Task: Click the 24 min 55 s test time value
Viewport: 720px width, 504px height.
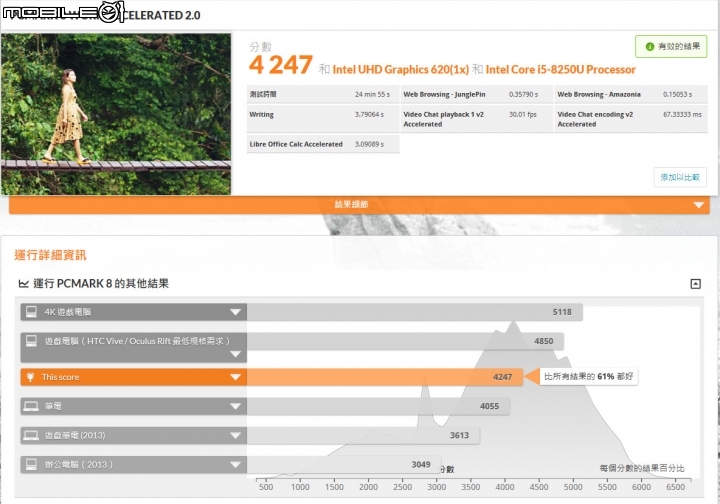Action: click(372, 95)
